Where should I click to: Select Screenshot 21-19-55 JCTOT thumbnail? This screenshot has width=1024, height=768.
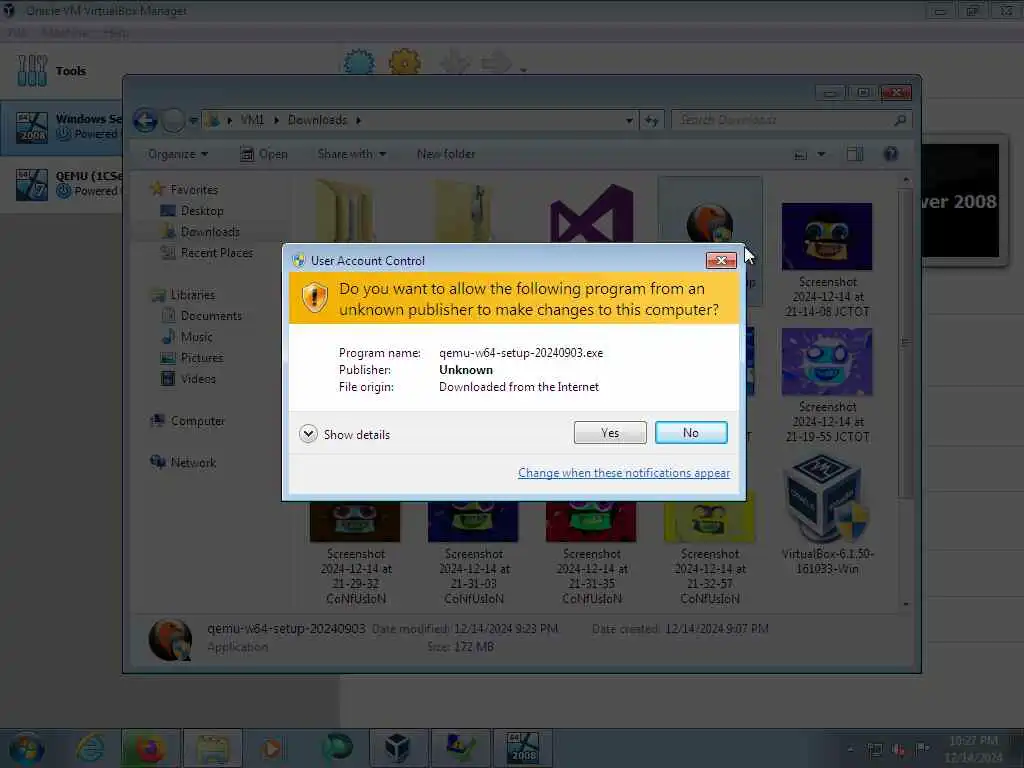827,362
